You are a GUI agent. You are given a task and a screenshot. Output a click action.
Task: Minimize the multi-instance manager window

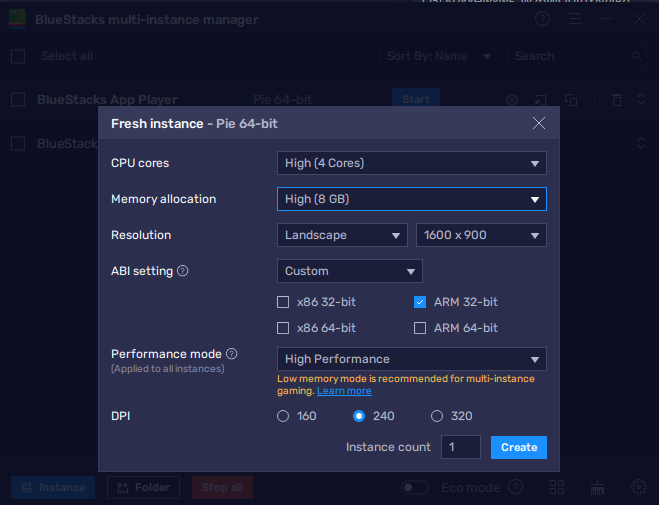click(x=607, y=19)
